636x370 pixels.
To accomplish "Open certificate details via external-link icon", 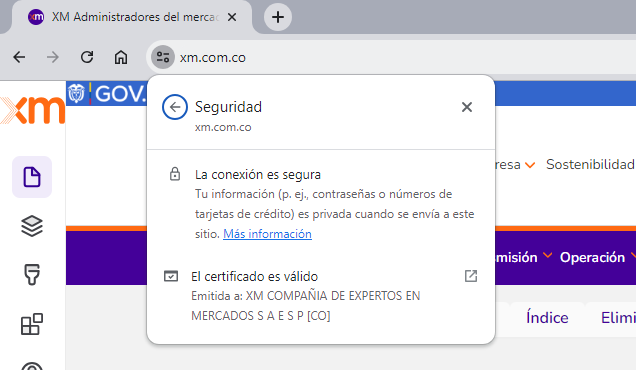I will click(x=471, y=276).
